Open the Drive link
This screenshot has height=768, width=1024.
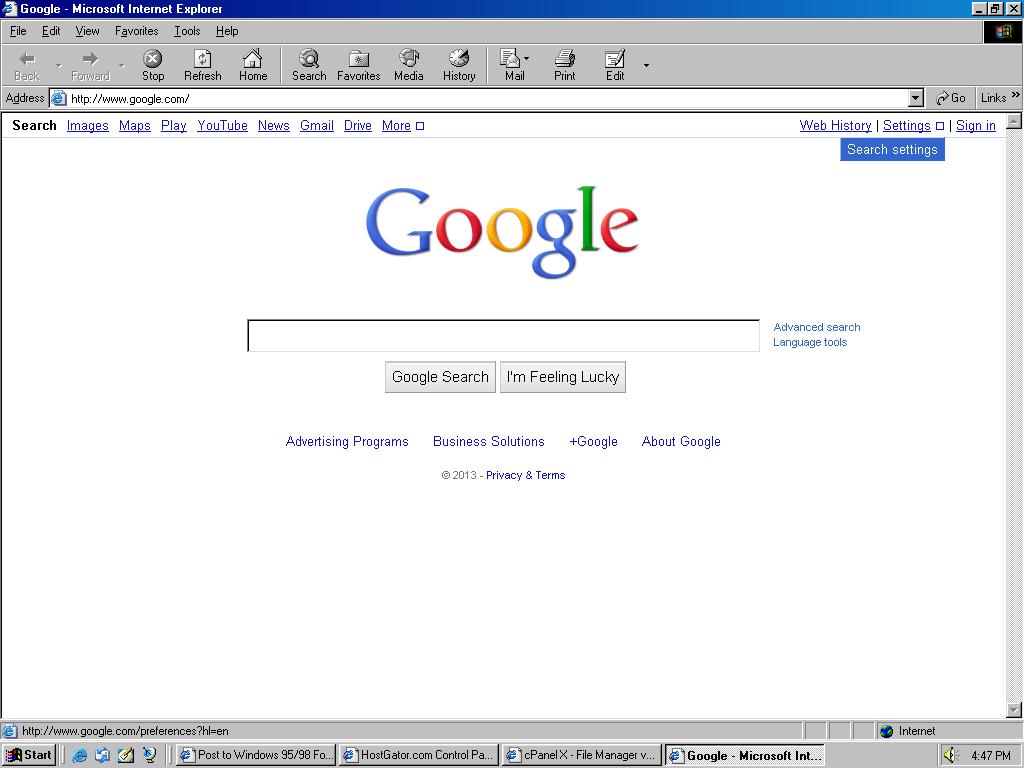[x=358, y=125]
